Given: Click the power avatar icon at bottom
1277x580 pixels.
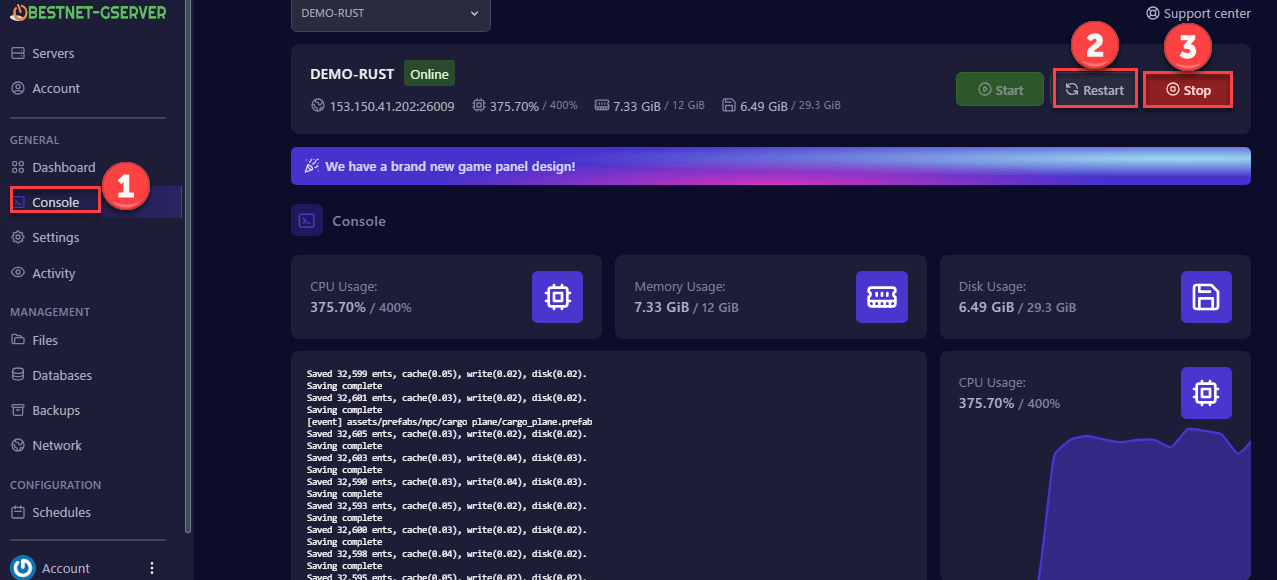Looking at the screenshot, I should click(22, 567).
